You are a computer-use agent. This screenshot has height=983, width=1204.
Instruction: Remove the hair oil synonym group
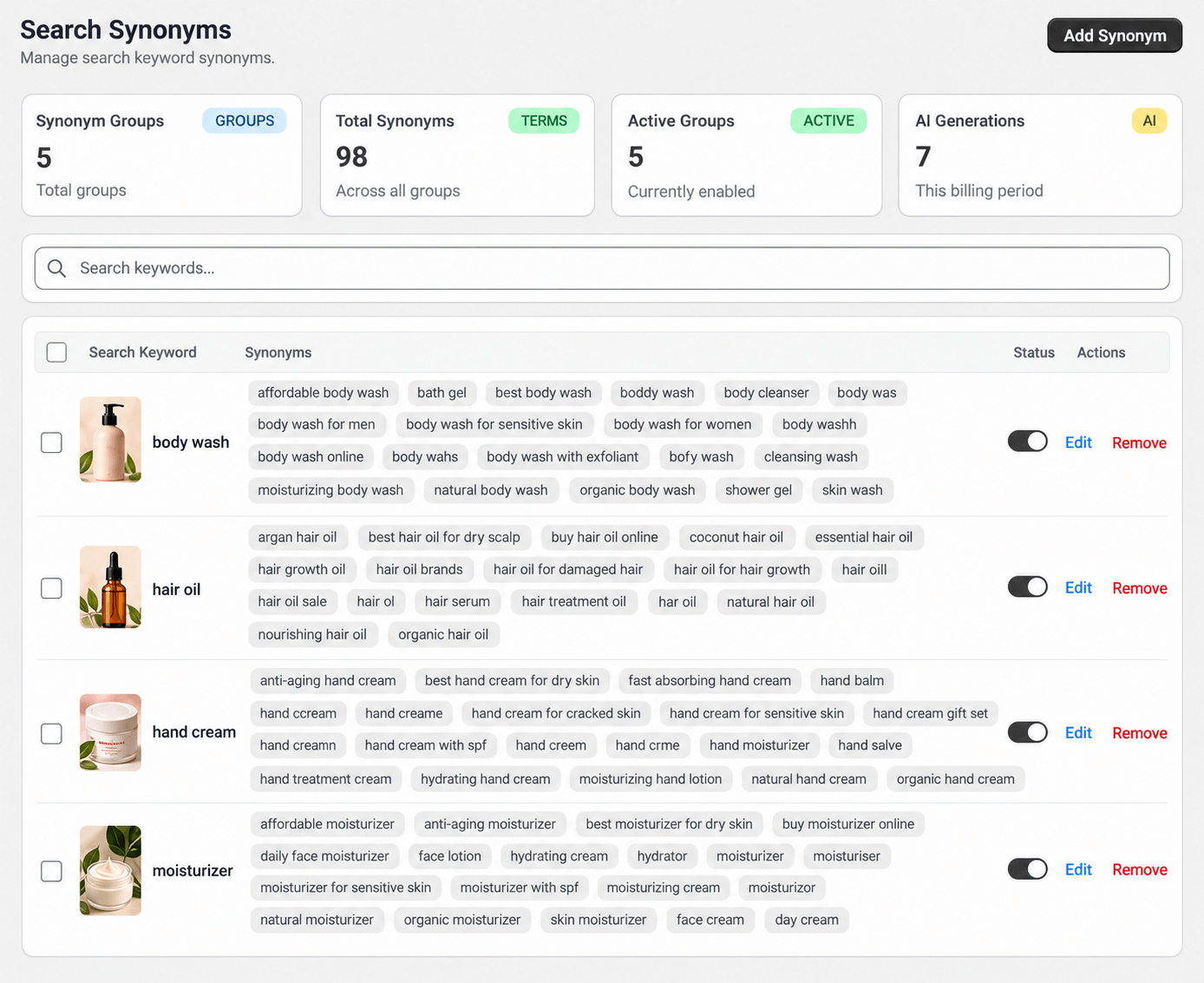(x=1139, y=588)
